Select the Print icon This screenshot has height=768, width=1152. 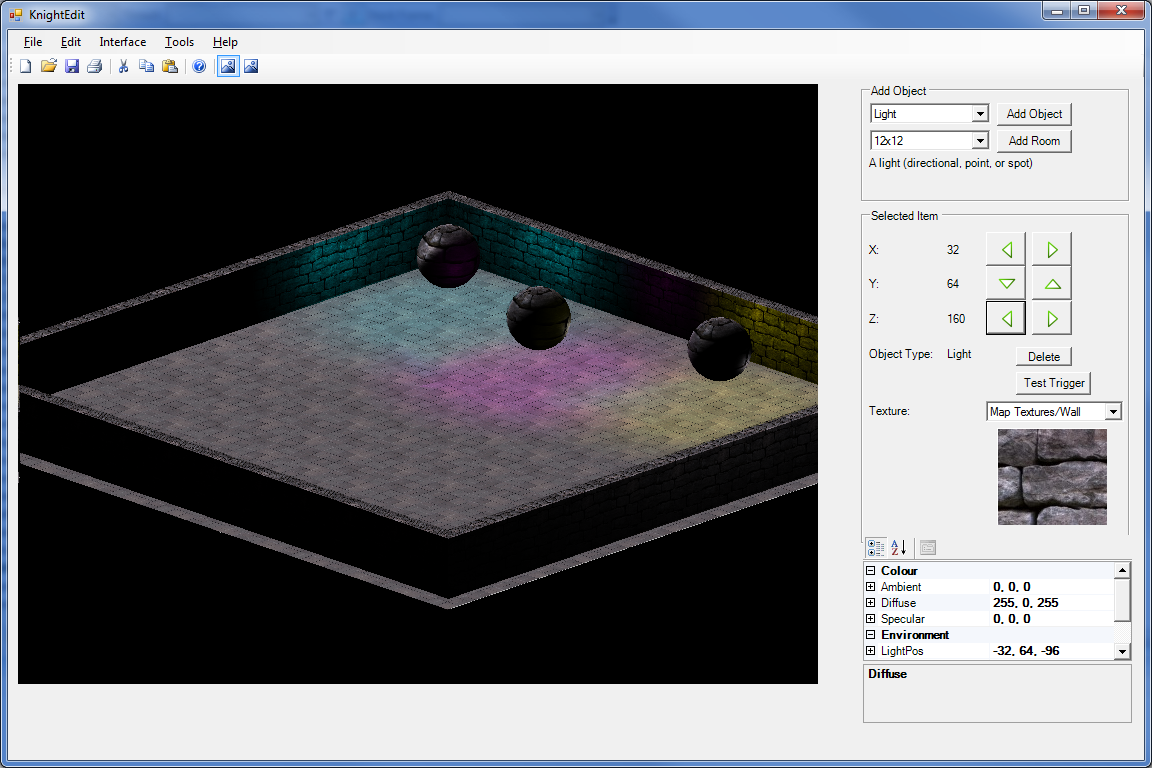[x=94, y=65]
